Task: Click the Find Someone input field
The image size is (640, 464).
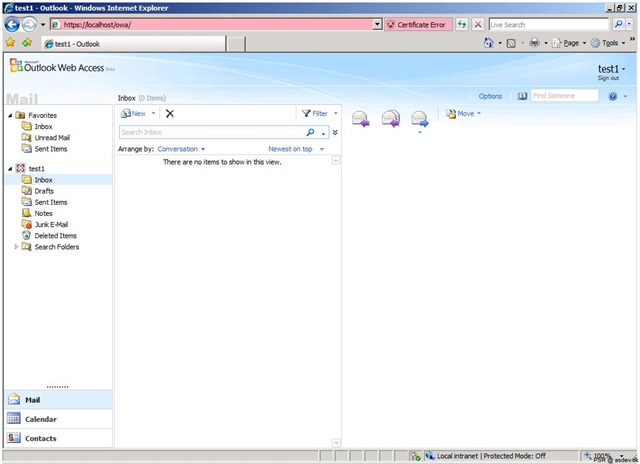Action: (x=564, y=96)
